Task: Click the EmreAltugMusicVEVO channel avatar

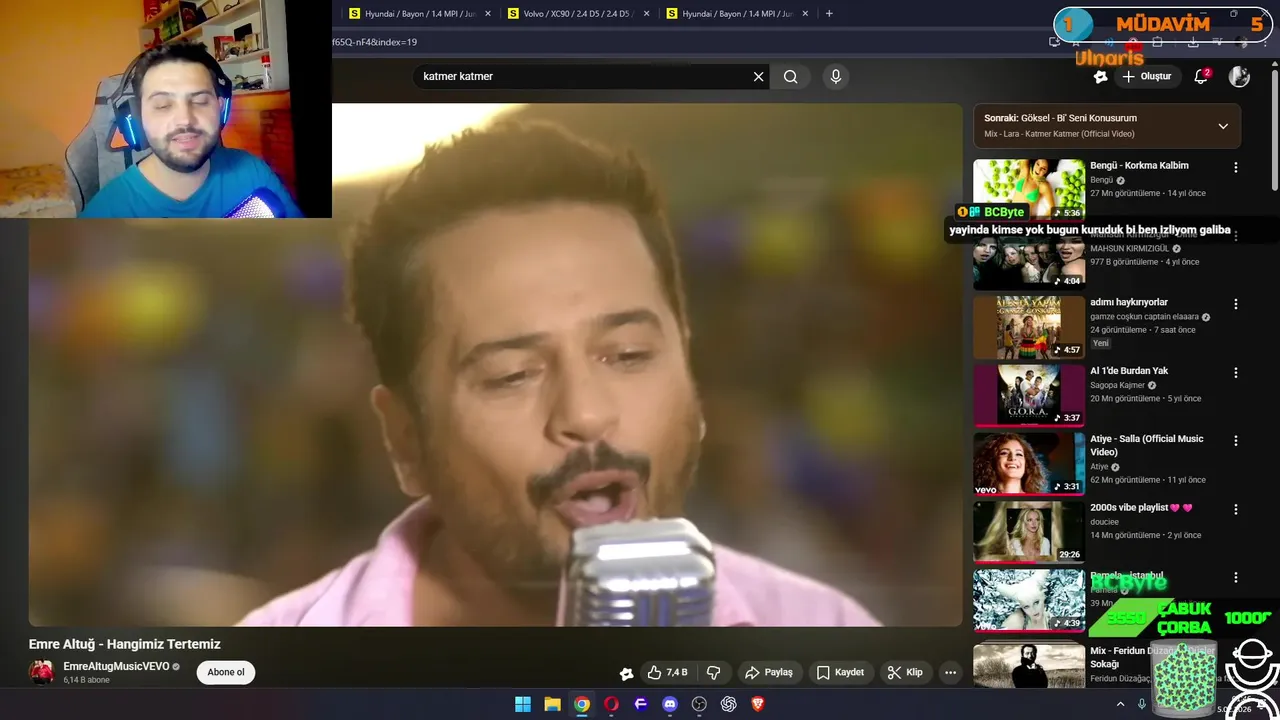Action: tap(42, 672)
